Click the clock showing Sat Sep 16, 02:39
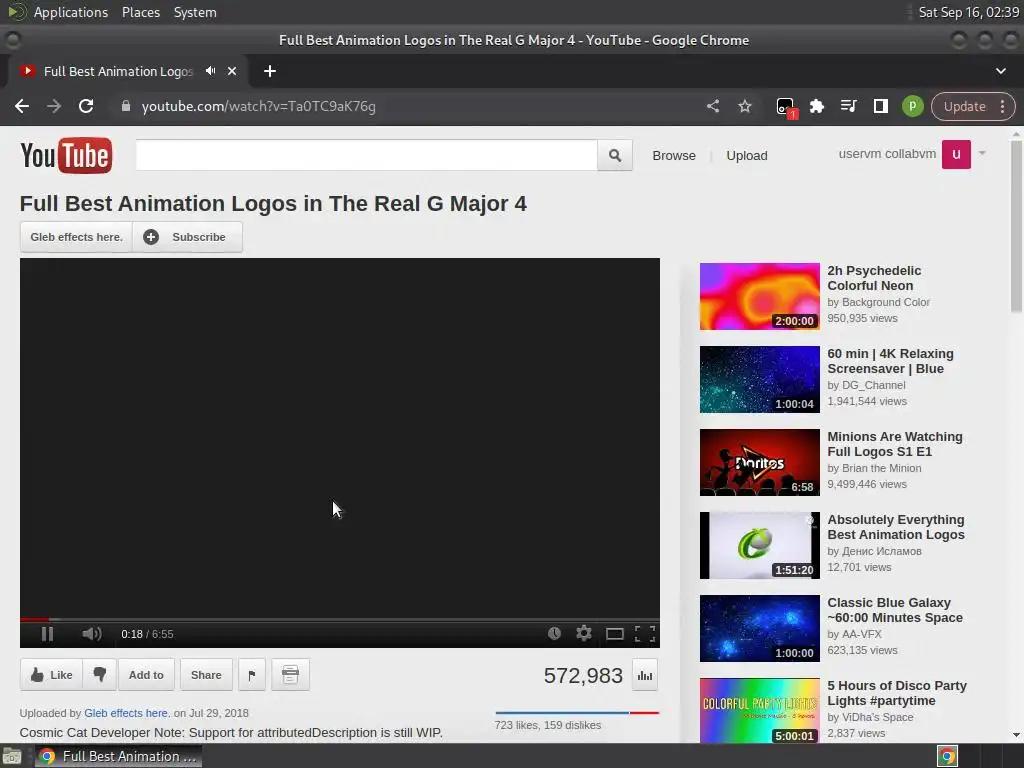The image size is (1024, 768). 968,12
